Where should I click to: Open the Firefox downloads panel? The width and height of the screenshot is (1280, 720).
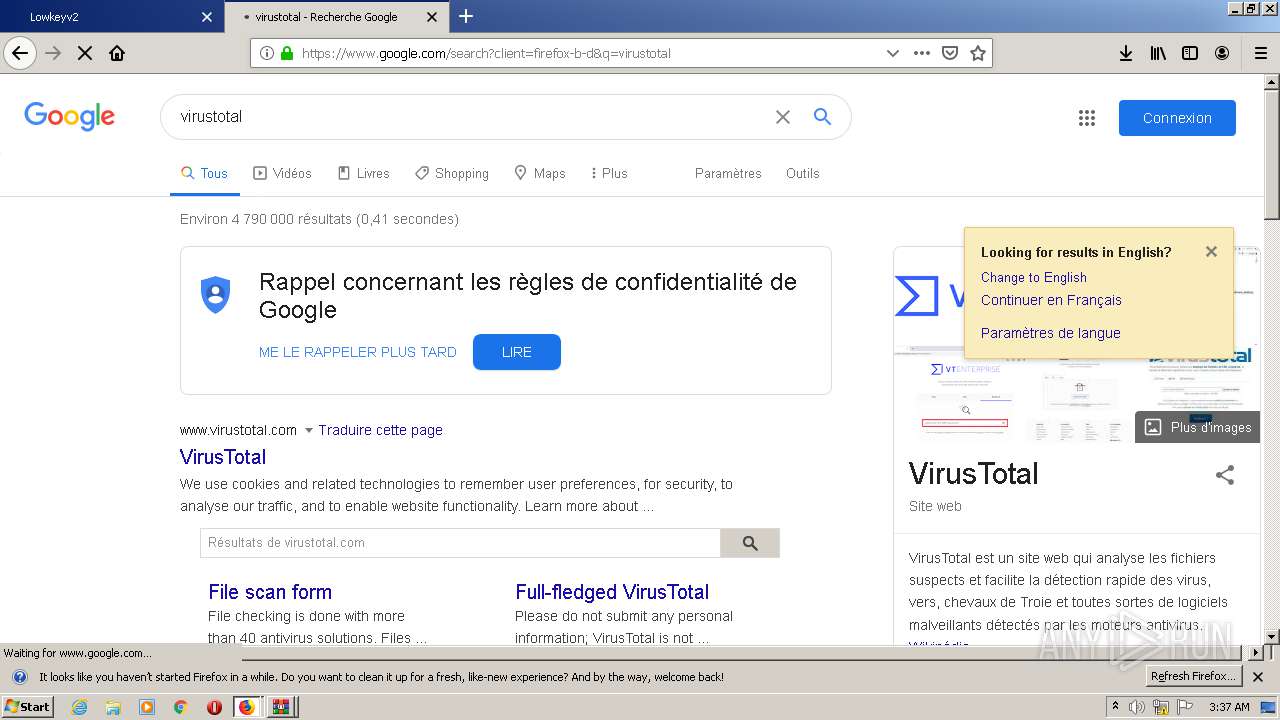[x=1126, y=53]
